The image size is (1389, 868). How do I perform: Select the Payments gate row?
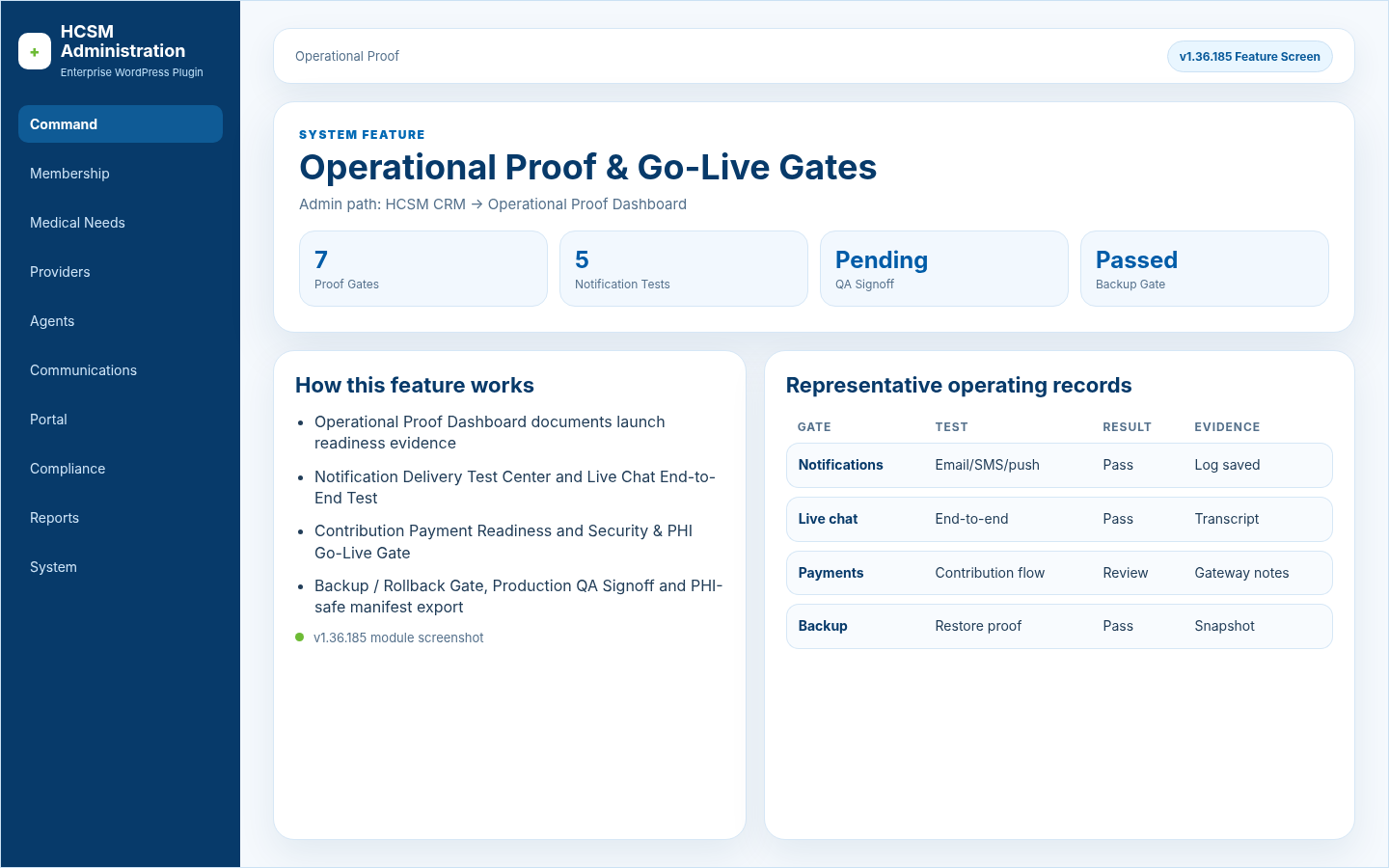[x=1059, y=573]
